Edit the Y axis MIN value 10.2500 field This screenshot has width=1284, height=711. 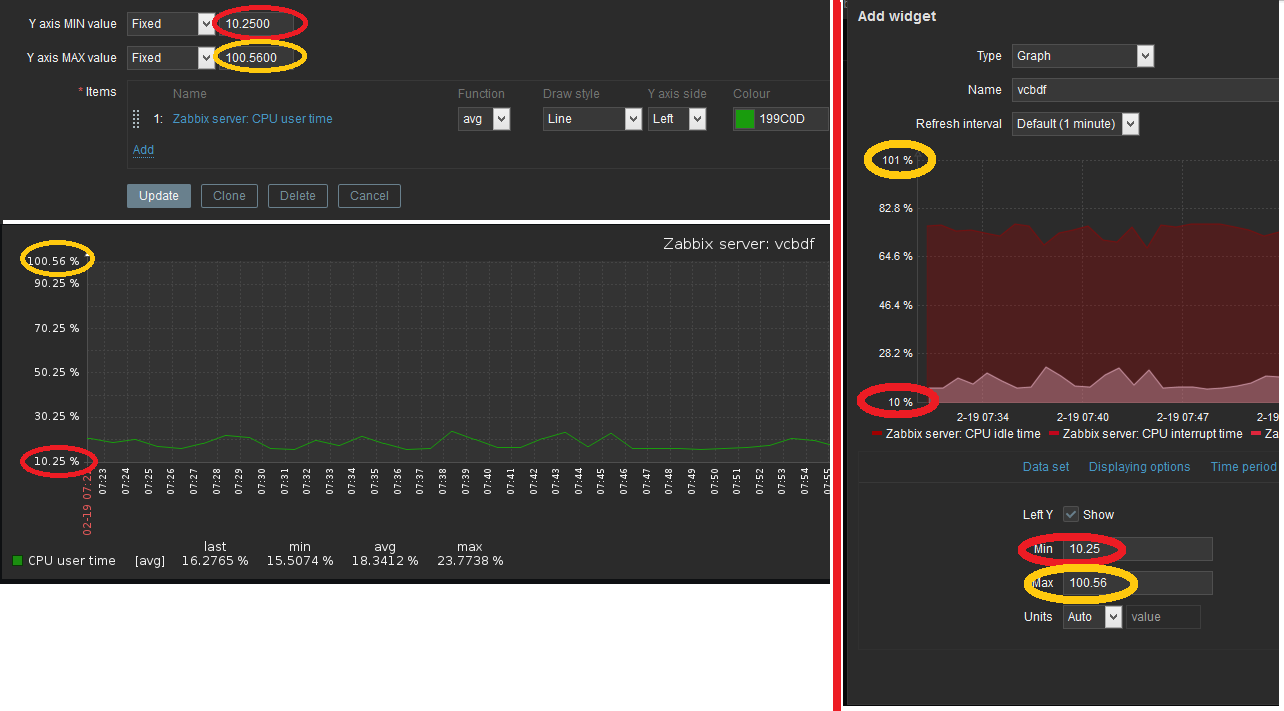coord(257,23)
